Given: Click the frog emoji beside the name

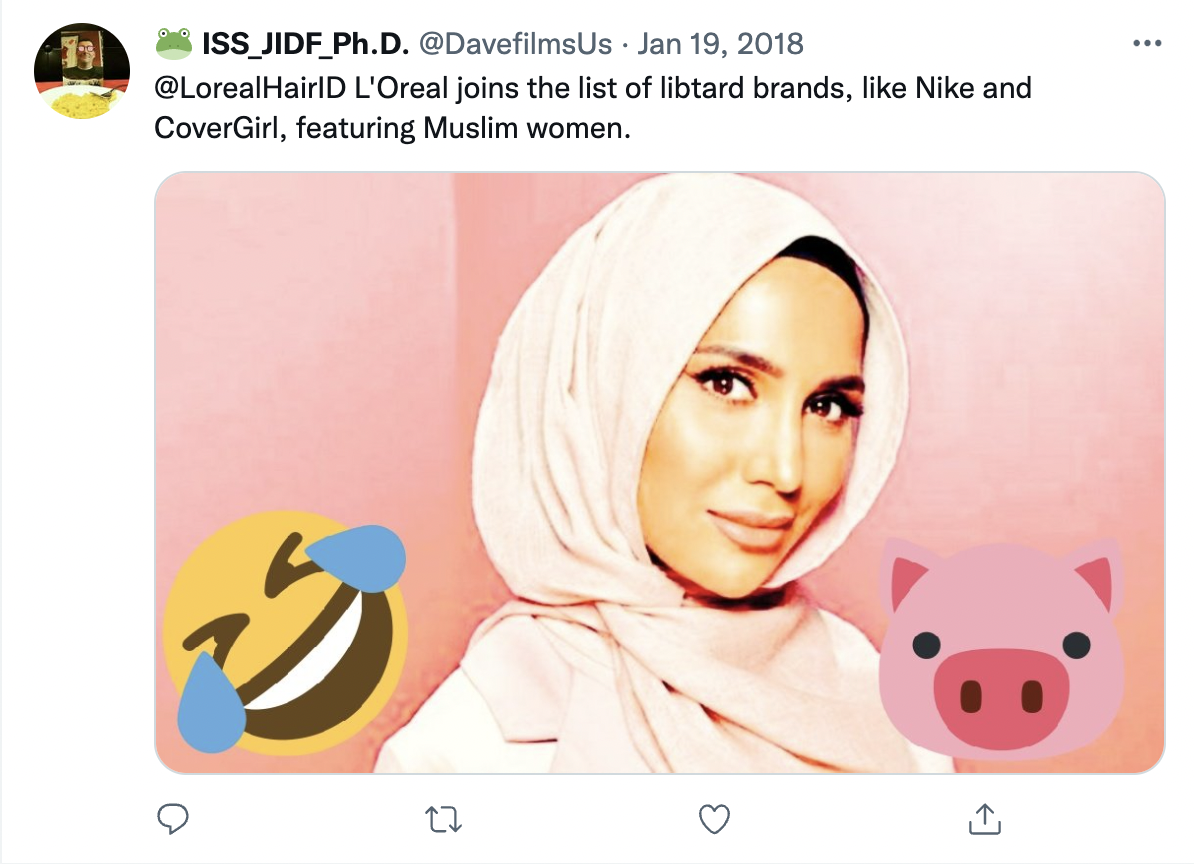Looking at the screenshot, I should [x=174, y=44].
